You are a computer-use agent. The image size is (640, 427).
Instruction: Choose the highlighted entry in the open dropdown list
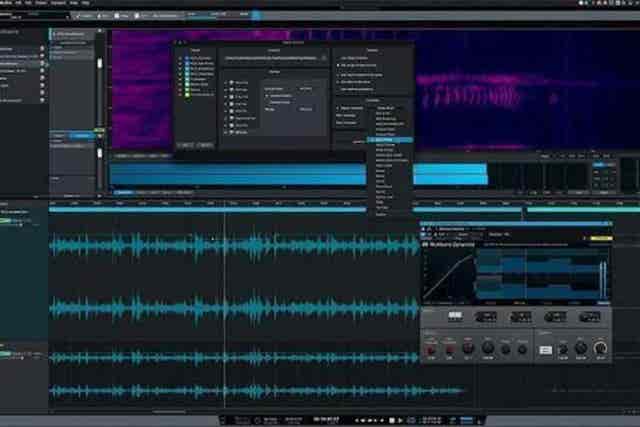390,139
